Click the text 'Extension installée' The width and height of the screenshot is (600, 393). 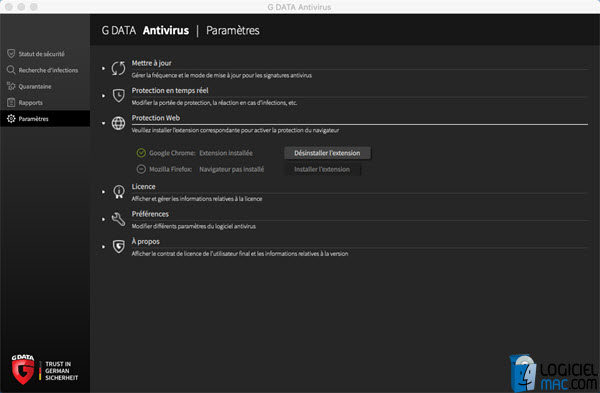226,153
